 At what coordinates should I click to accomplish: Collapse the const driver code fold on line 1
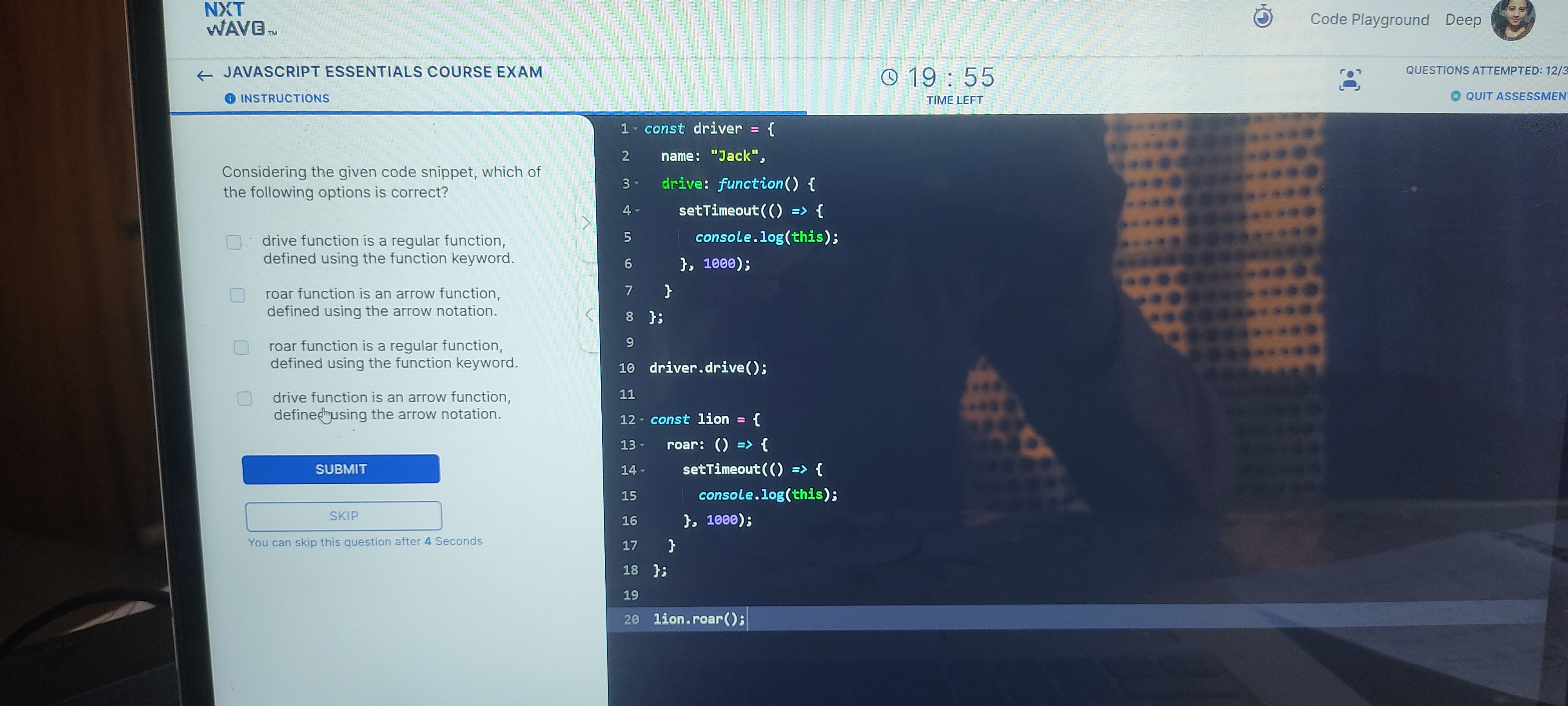(635, 129)
